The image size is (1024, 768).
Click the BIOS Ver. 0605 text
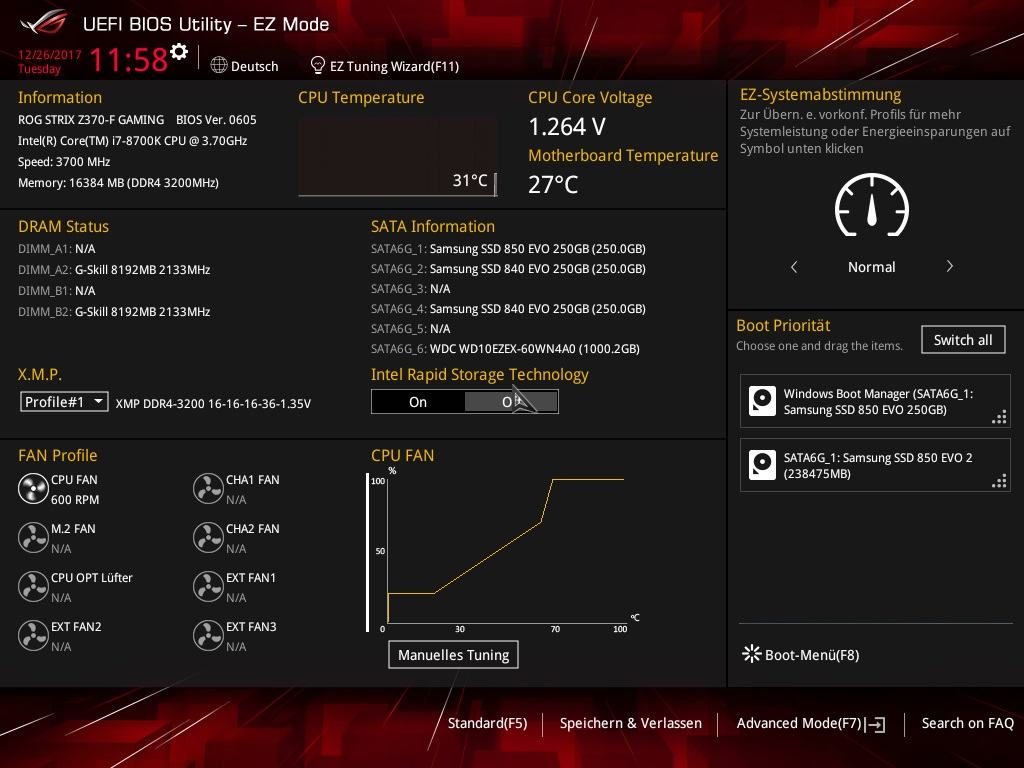point(216,120)
